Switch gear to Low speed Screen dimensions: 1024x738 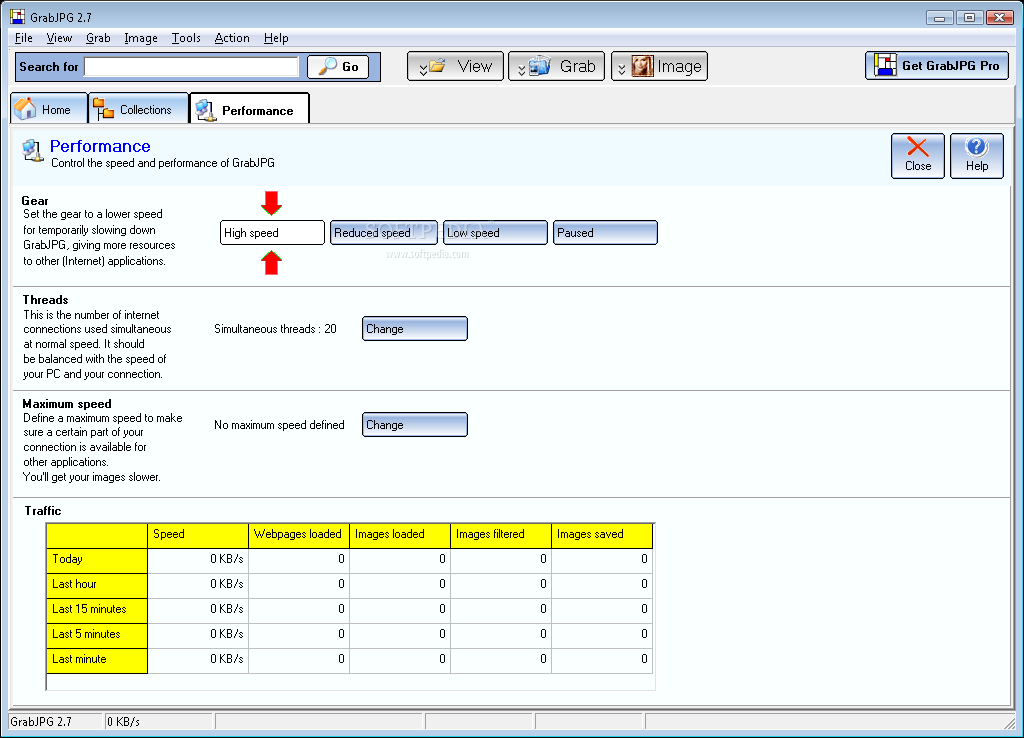pyautogui.click(x=495, y=233)
